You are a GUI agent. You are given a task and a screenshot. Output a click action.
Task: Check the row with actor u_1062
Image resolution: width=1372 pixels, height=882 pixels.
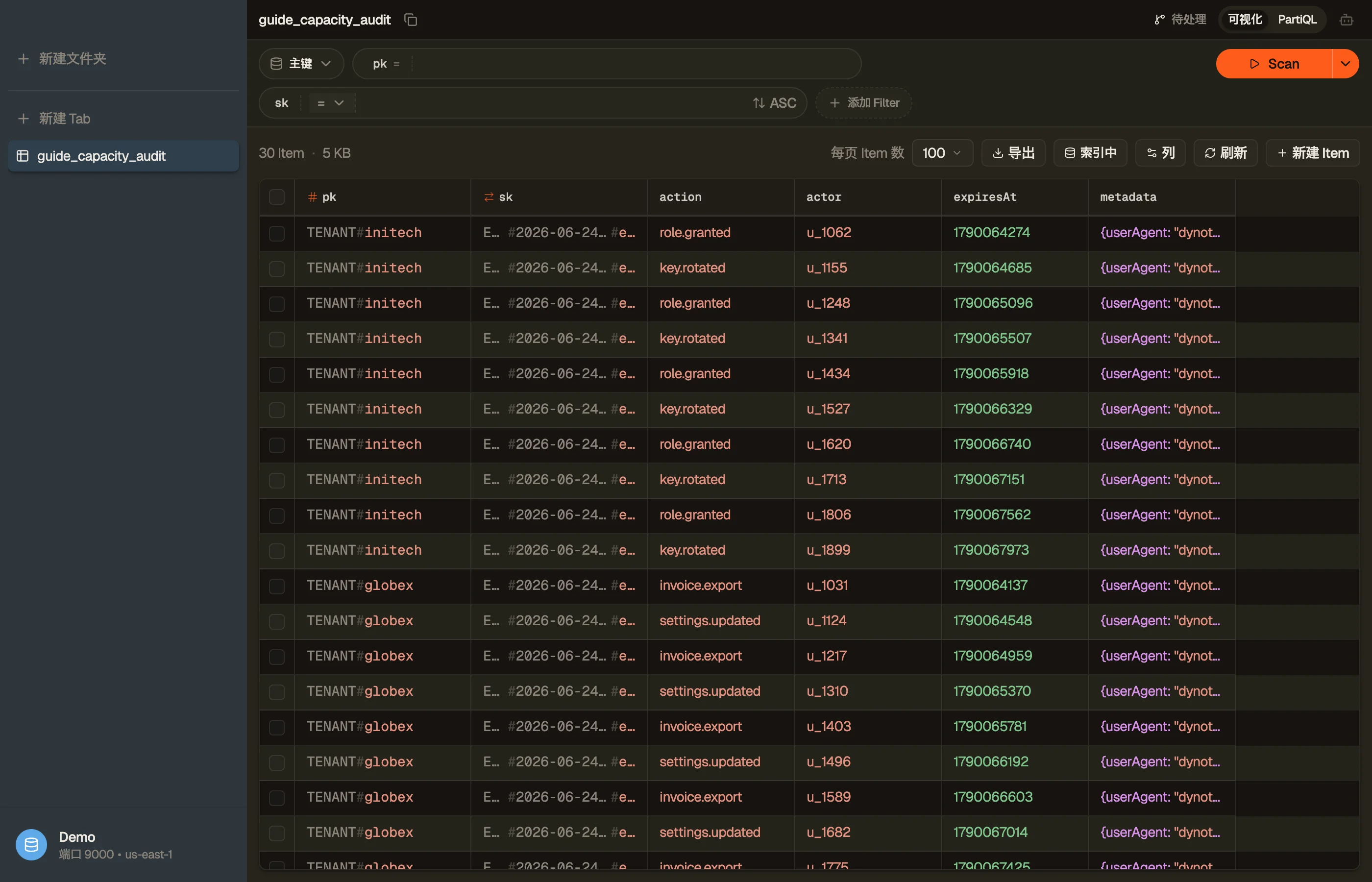point(276,233)
